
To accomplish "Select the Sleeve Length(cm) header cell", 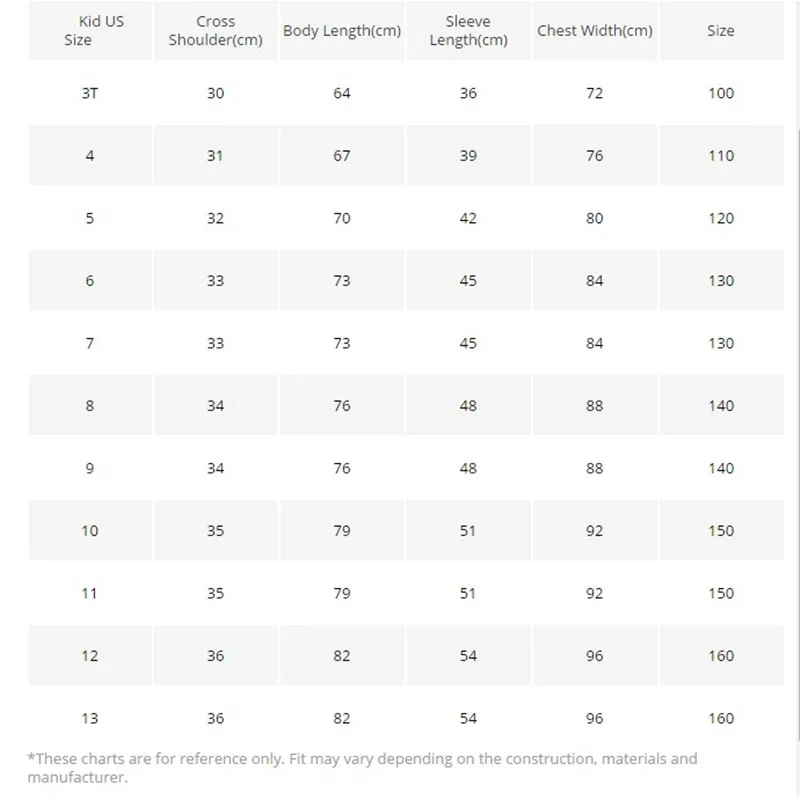I will pos(468,31).
